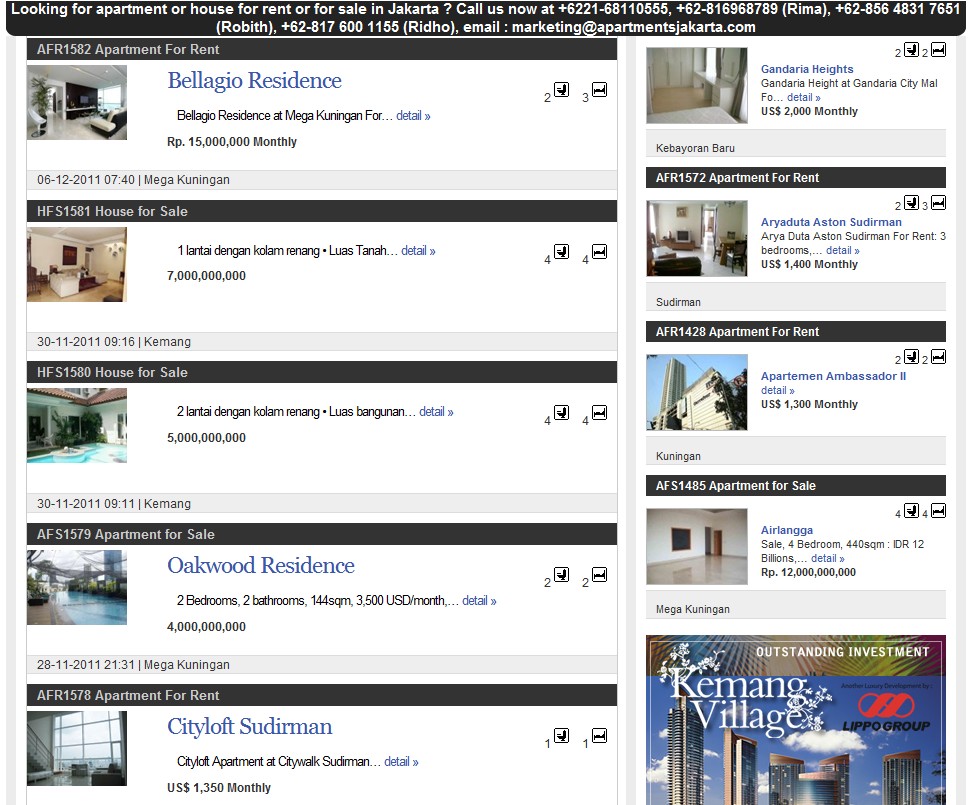Open the Bellagio Residence title link
Screen dimensions: 972x805
point(254,81)
